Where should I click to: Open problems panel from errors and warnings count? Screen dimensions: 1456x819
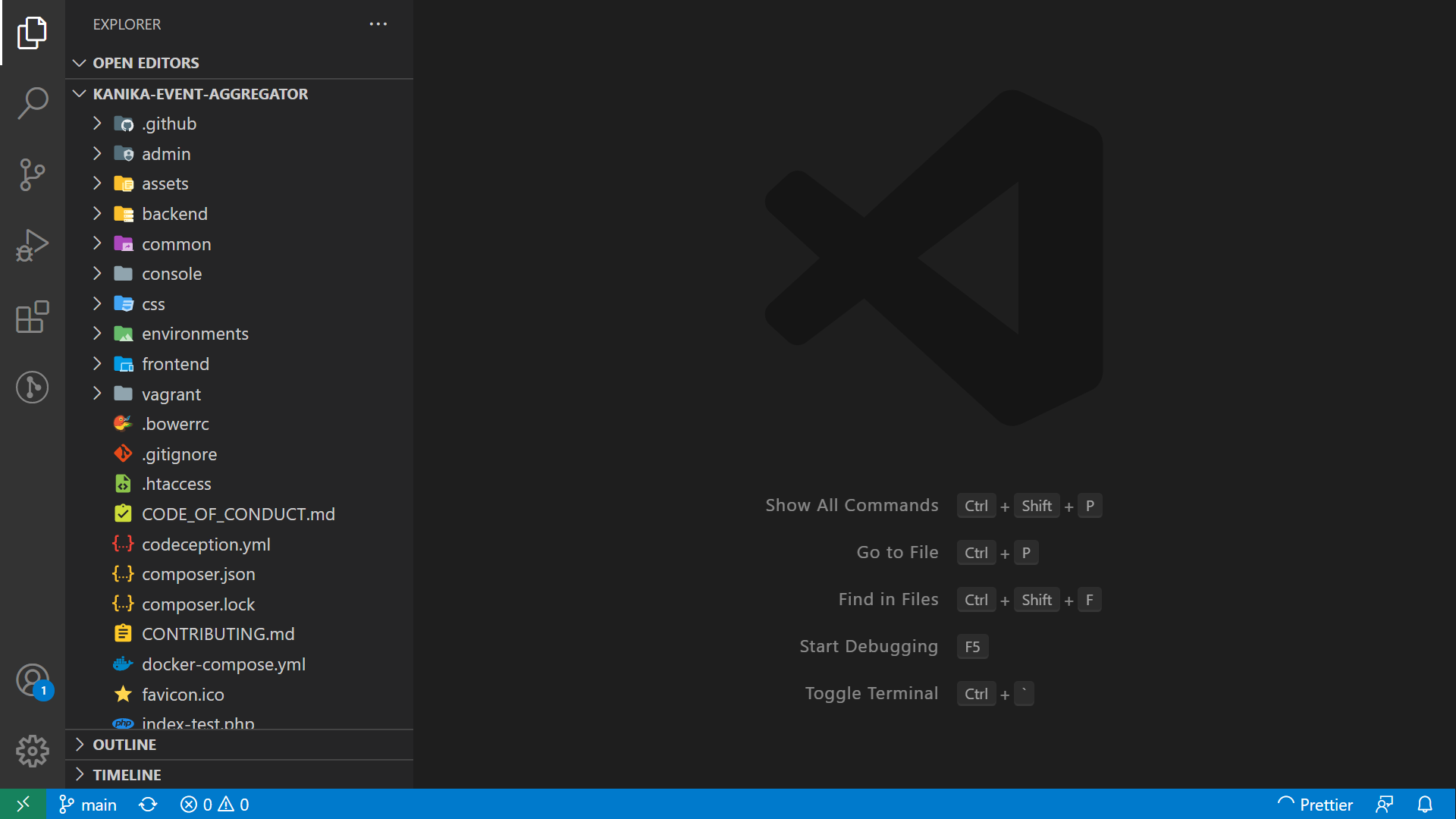[x=215, y=805]
